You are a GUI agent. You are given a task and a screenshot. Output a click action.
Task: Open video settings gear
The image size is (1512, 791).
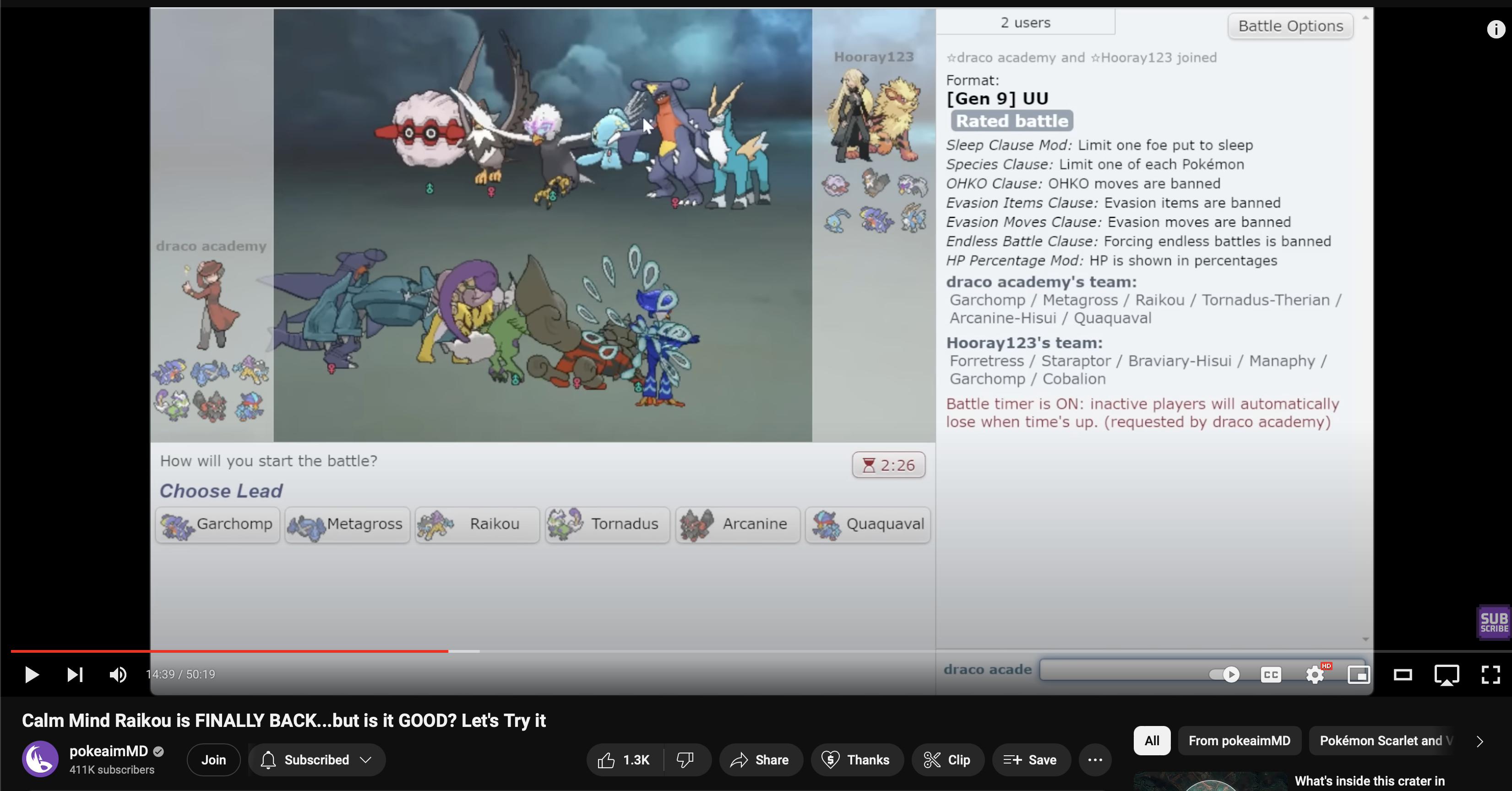tap(1315, 675)
